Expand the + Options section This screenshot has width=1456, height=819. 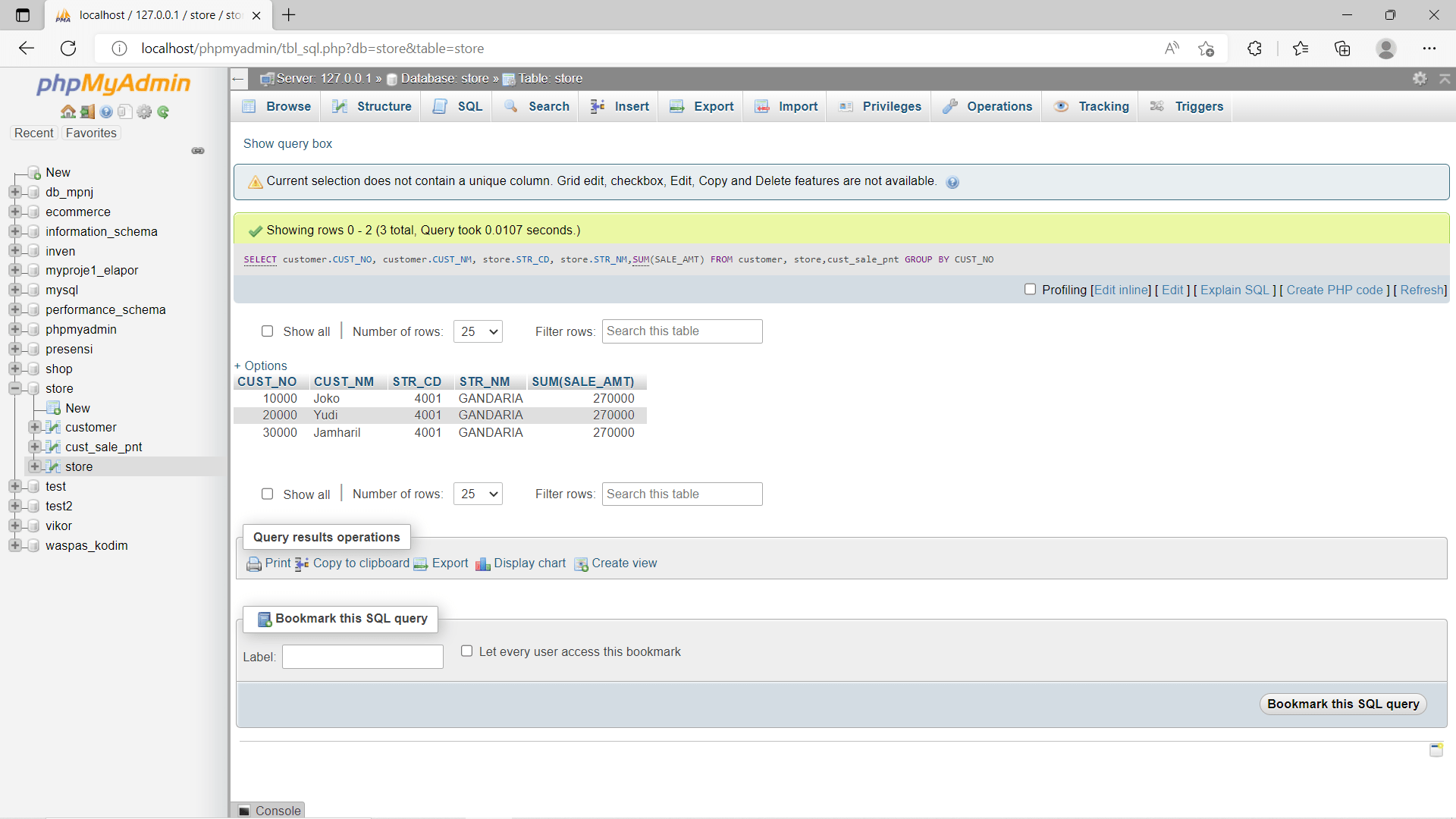click(x=261, y=366)
